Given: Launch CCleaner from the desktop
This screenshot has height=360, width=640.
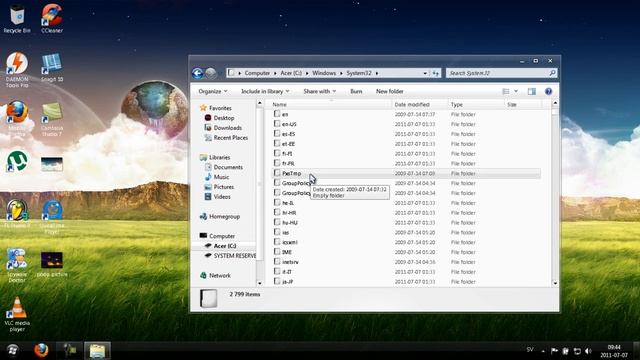Looking at the screenshot, I should click(x=52, y=18).
